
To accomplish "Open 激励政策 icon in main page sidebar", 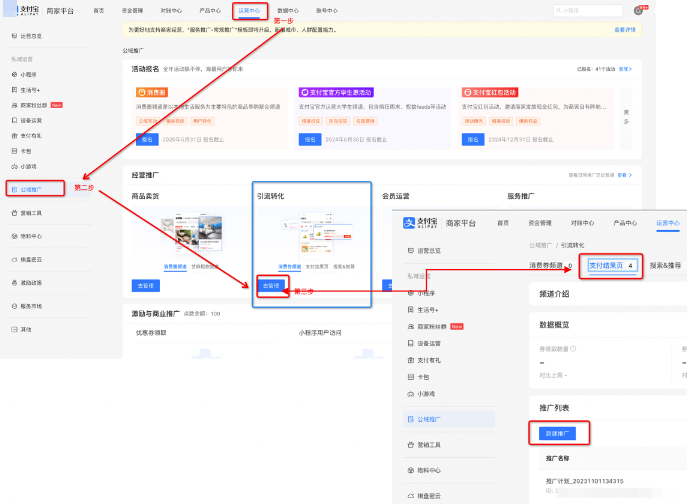I will point(14,283).
